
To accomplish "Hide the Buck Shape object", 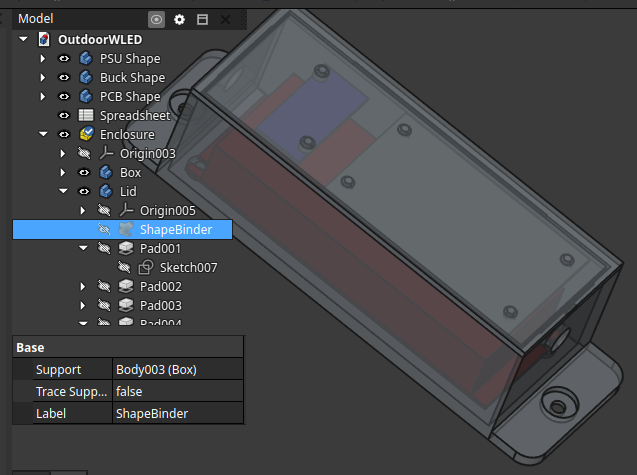I will pos(64,77).
